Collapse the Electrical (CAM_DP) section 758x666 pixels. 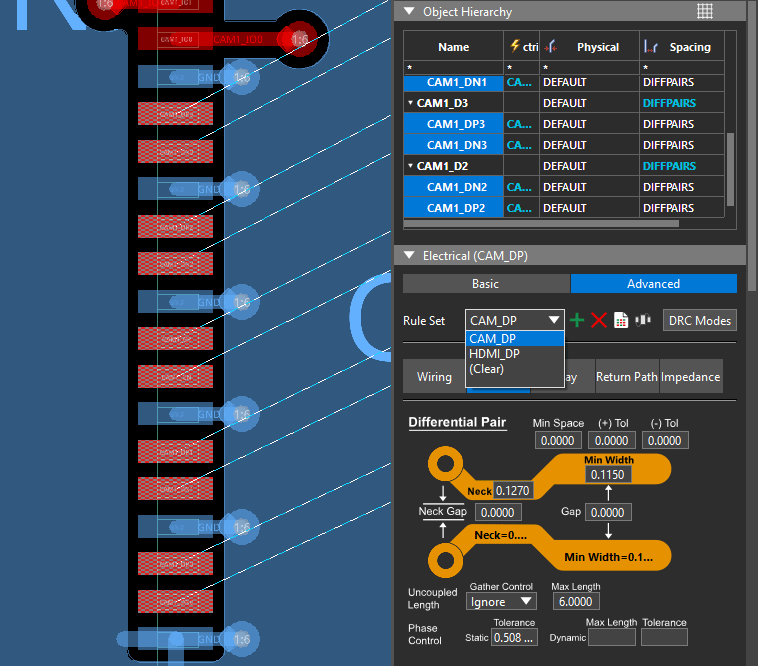[x=408, y=256]
